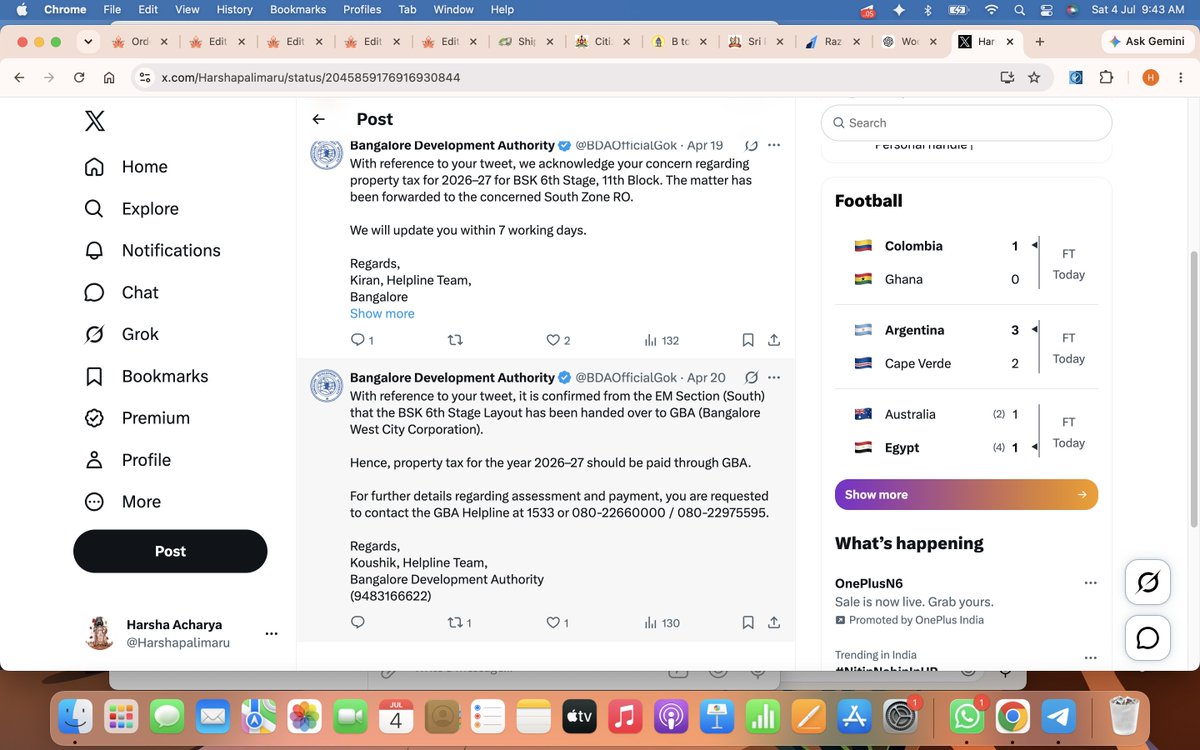
Task: Like the Apr 20 BDA tweet
Action: (x=557, y=622)
